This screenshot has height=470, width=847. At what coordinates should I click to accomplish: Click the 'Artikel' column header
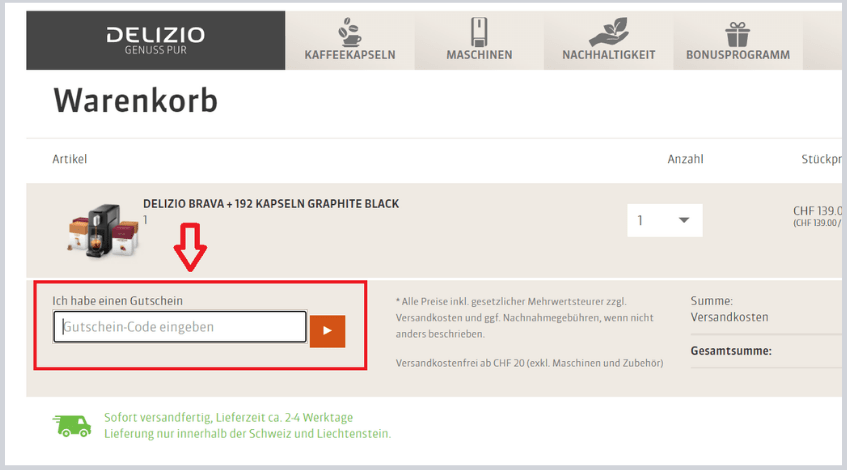point(69,159)
